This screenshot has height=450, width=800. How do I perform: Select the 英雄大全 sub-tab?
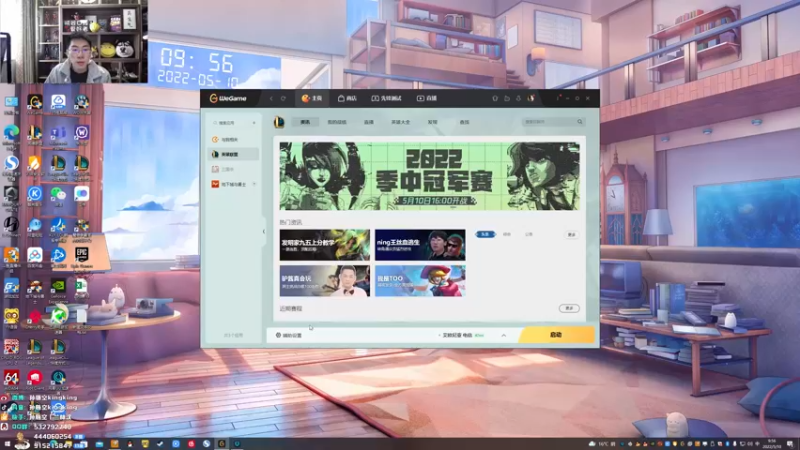pos(401,122)
